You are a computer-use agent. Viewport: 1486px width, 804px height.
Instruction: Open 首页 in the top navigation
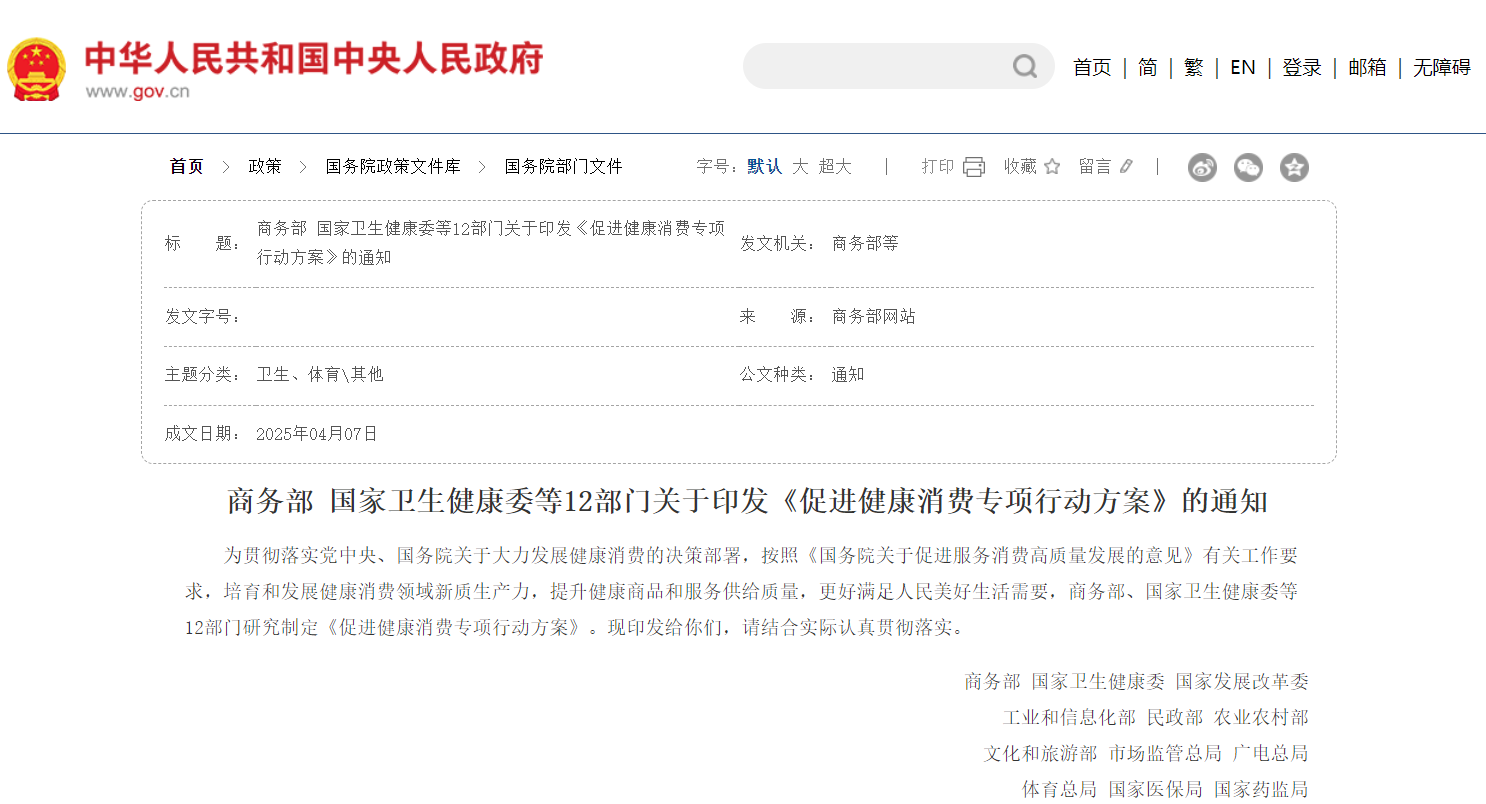tap(1092, 67)
